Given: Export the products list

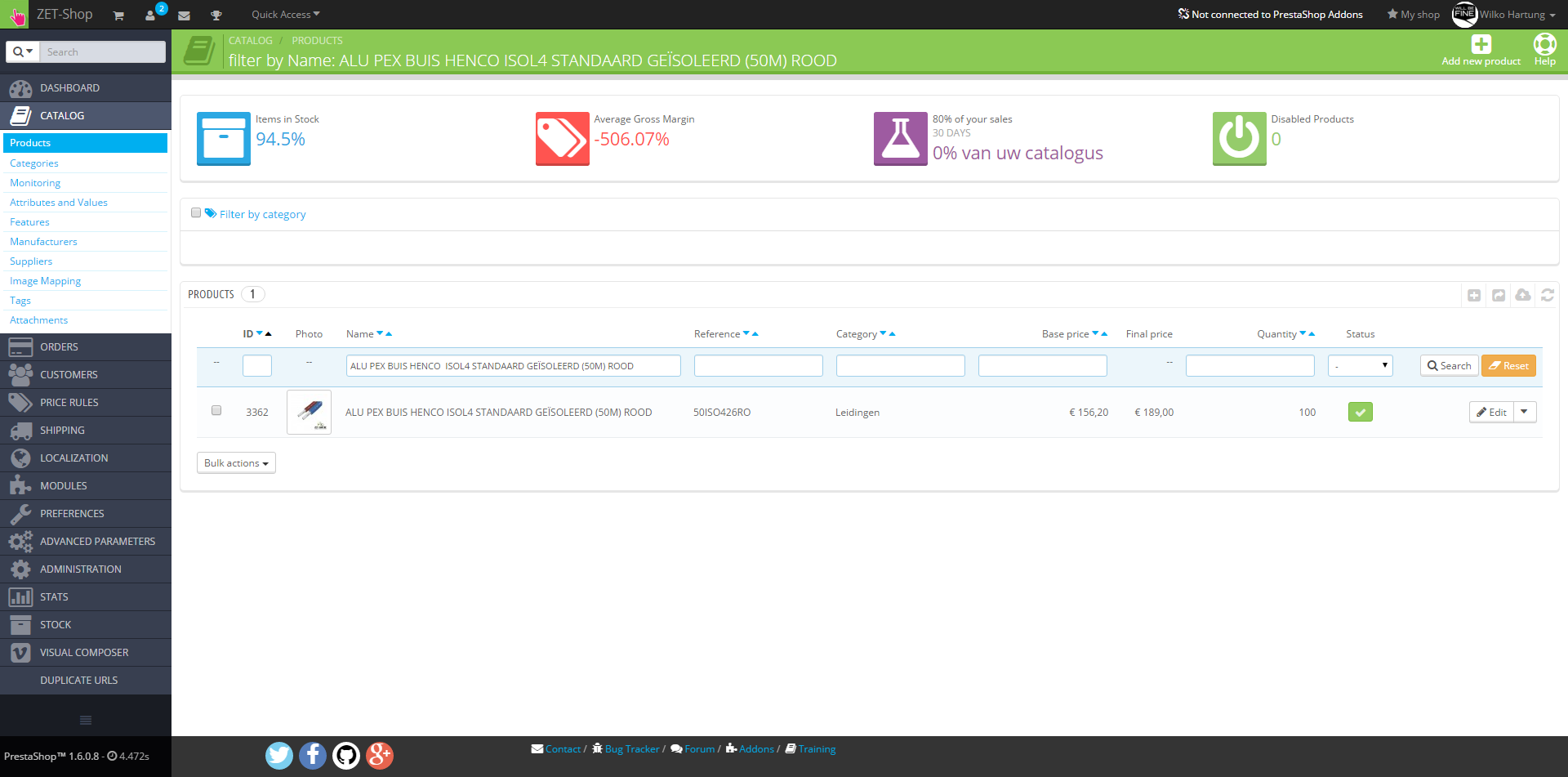Looking at the screenshot, I should pyautogui.click(x=1499, y=295).
